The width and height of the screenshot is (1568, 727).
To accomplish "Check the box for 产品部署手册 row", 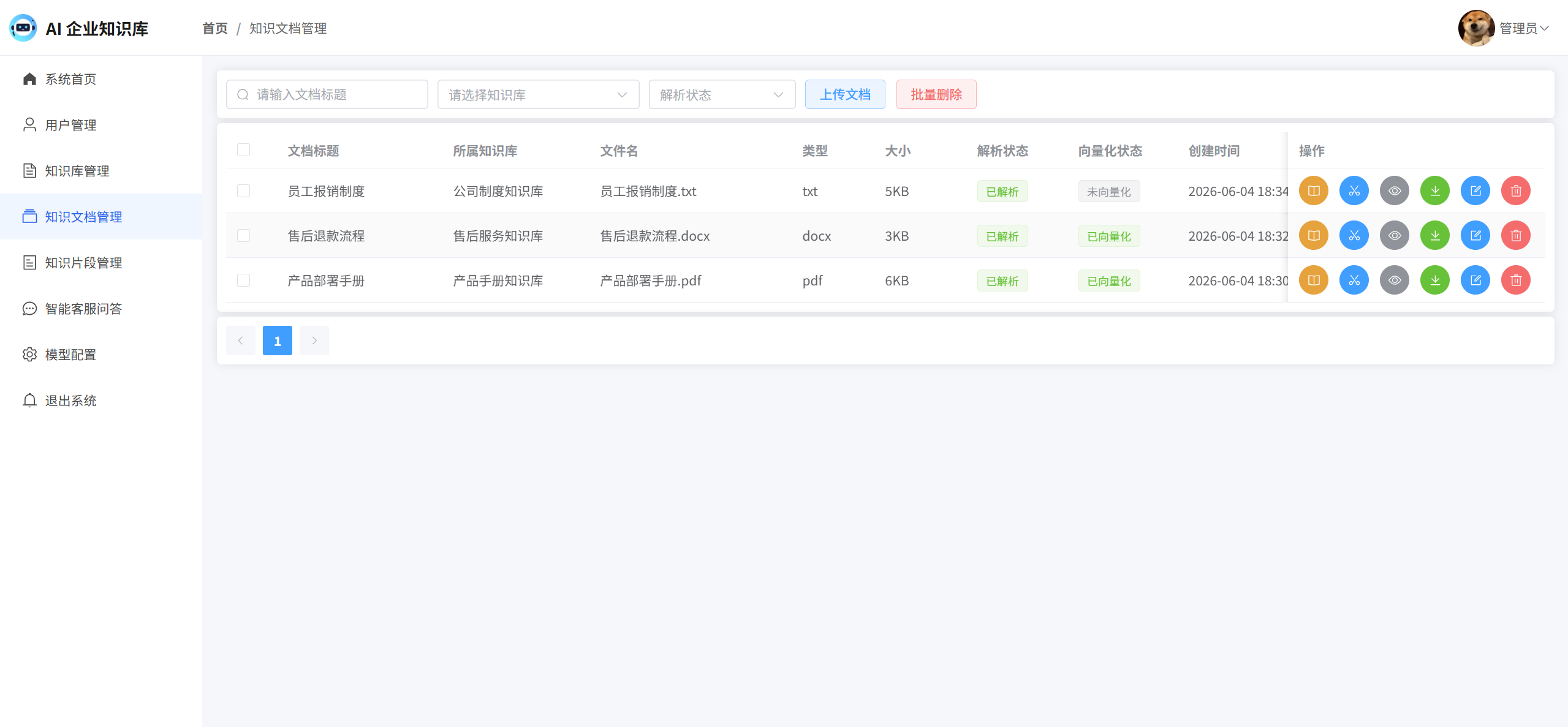I will tap(243, 281).
